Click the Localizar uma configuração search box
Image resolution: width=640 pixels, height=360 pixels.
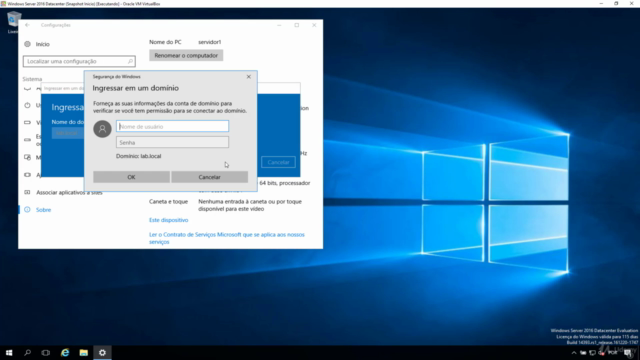(79, 61)
